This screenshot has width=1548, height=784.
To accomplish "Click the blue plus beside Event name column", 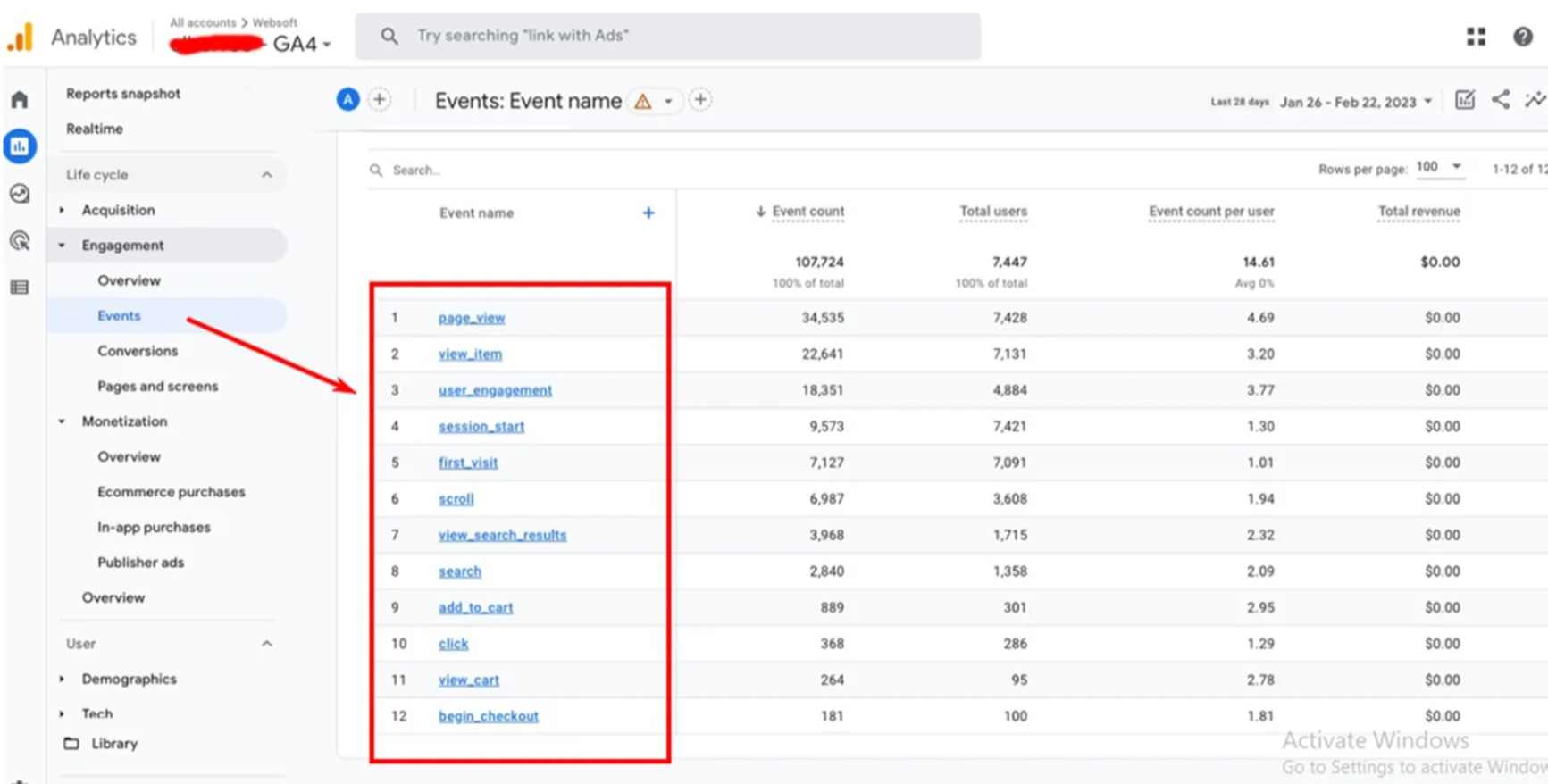I will tap(648, 213).
